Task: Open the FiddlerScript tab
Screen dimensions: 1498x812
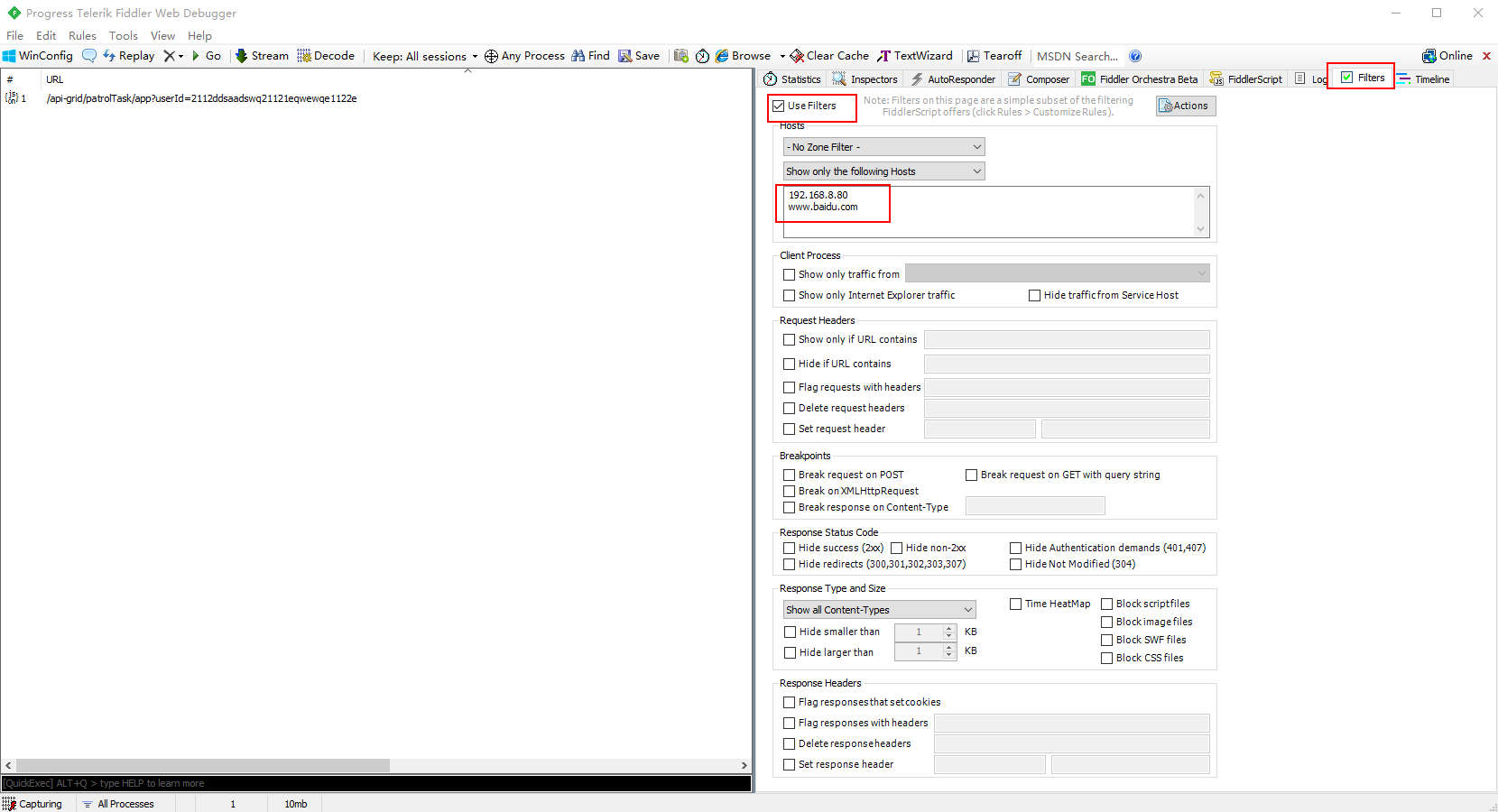Action: click(1246, 79)
